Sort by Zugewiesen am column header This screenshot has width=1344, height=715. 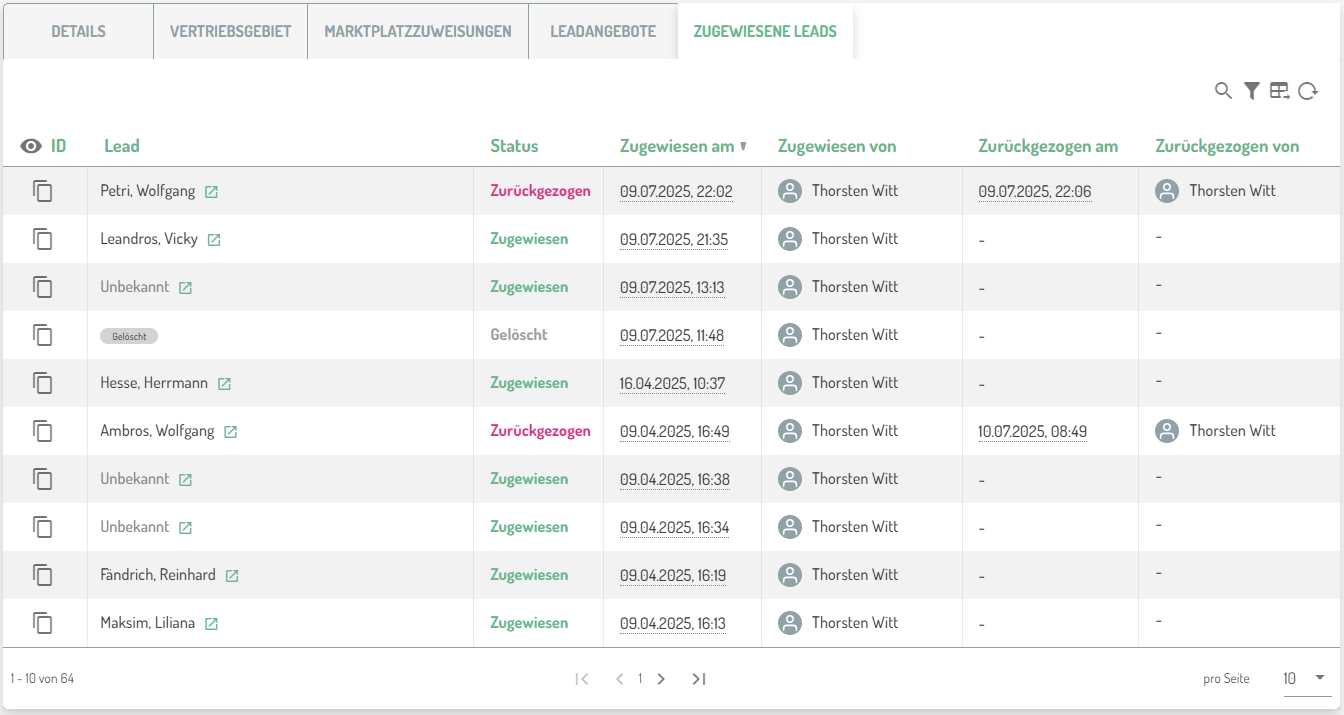(x=677, y=146)
